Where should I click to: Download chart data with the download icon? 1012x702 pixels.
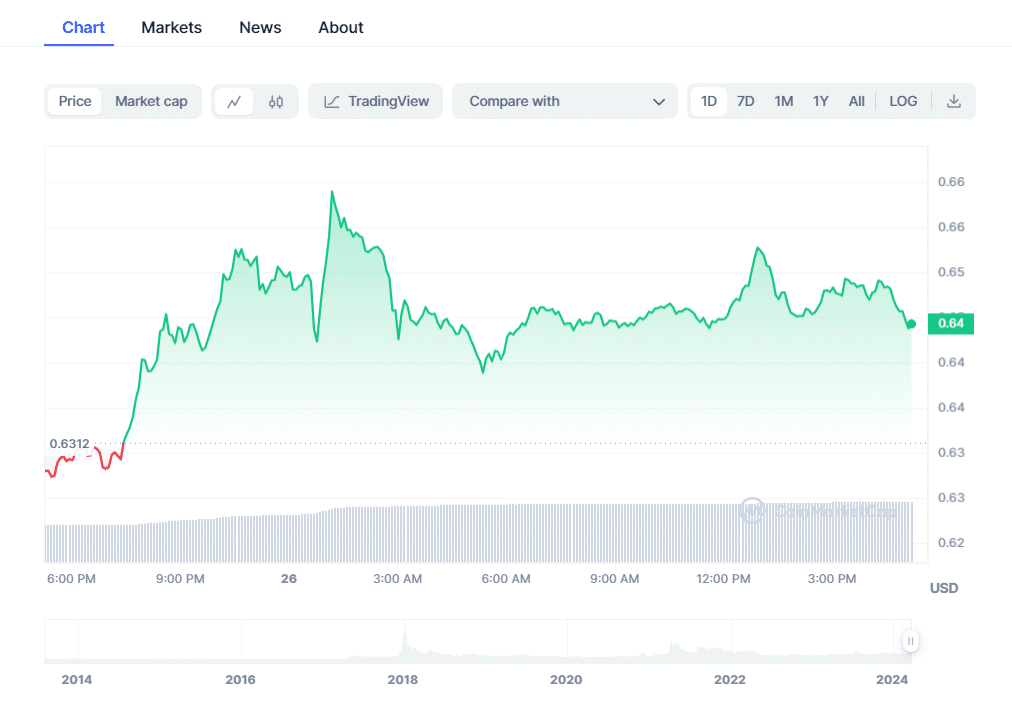(x=953, y=101)
